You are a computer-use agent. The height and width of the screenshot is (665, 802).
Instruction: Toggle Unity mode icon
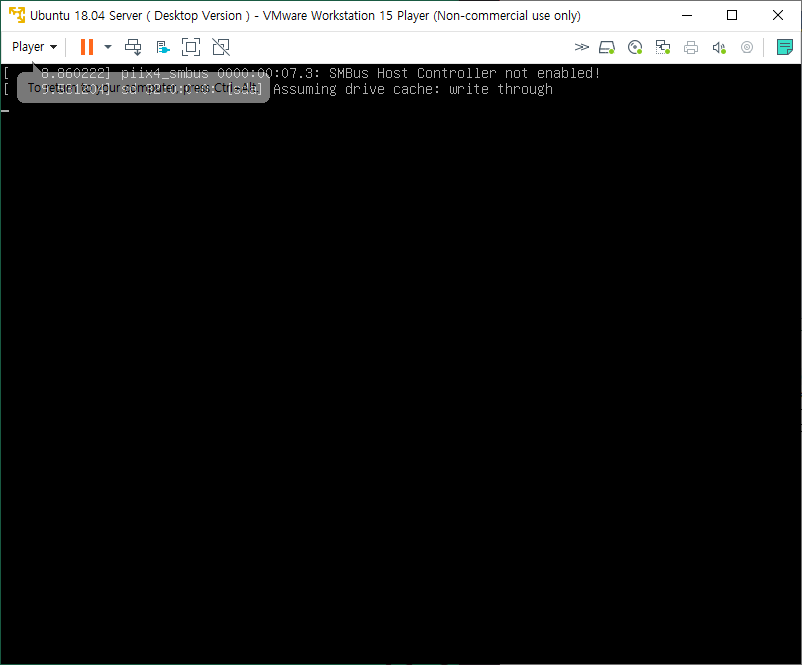(x=221, y=47)
